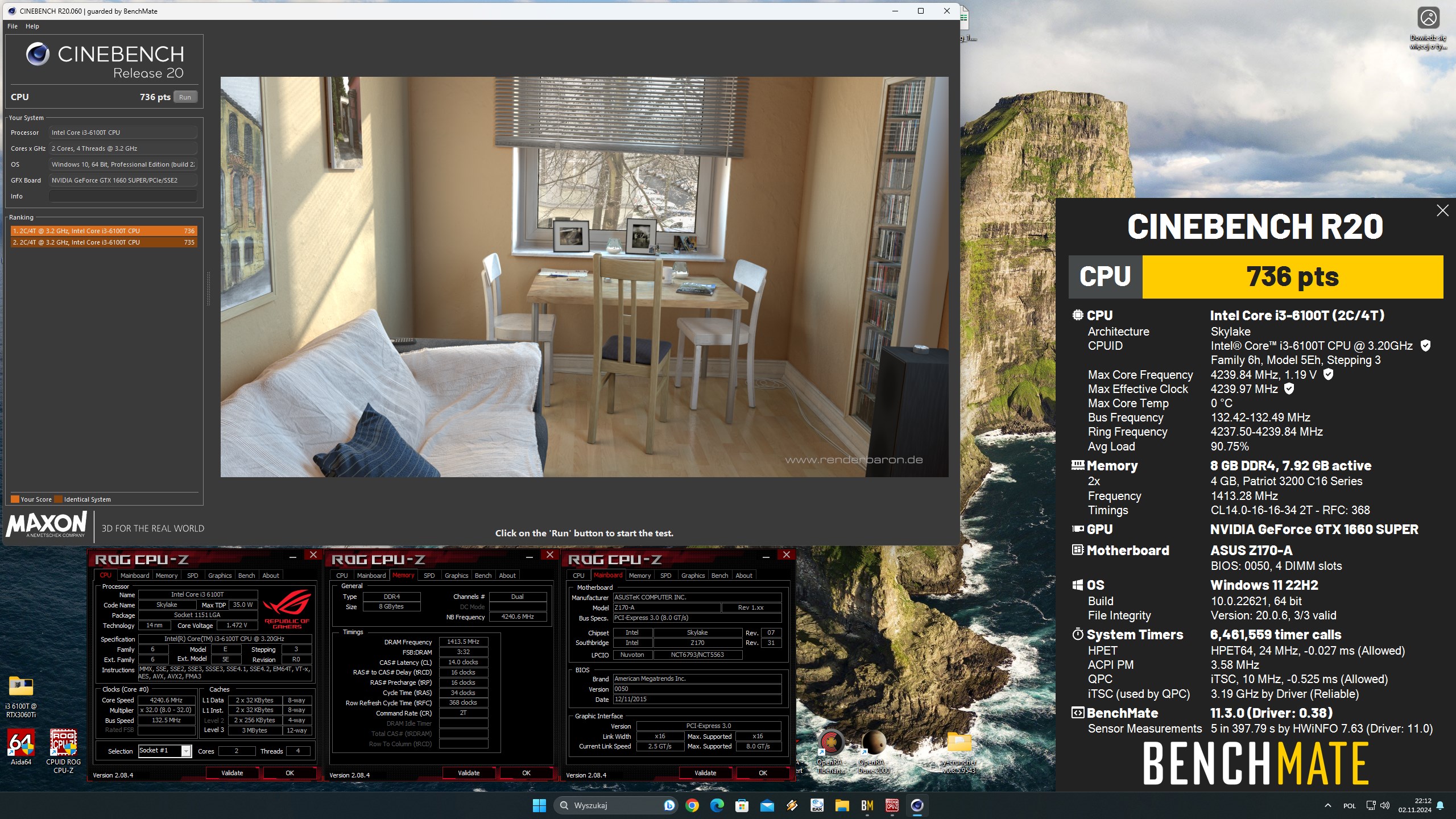The image size is (1456, 819).
Task: Click the Wyszukaj search box on the taskbar
Action: (615, 805)
